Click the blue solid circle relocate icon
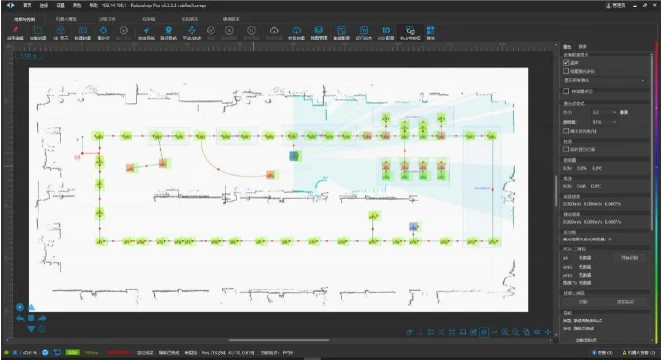Image resolution: width=661 pixels, height=361 pixels. (x=103, y=30)
